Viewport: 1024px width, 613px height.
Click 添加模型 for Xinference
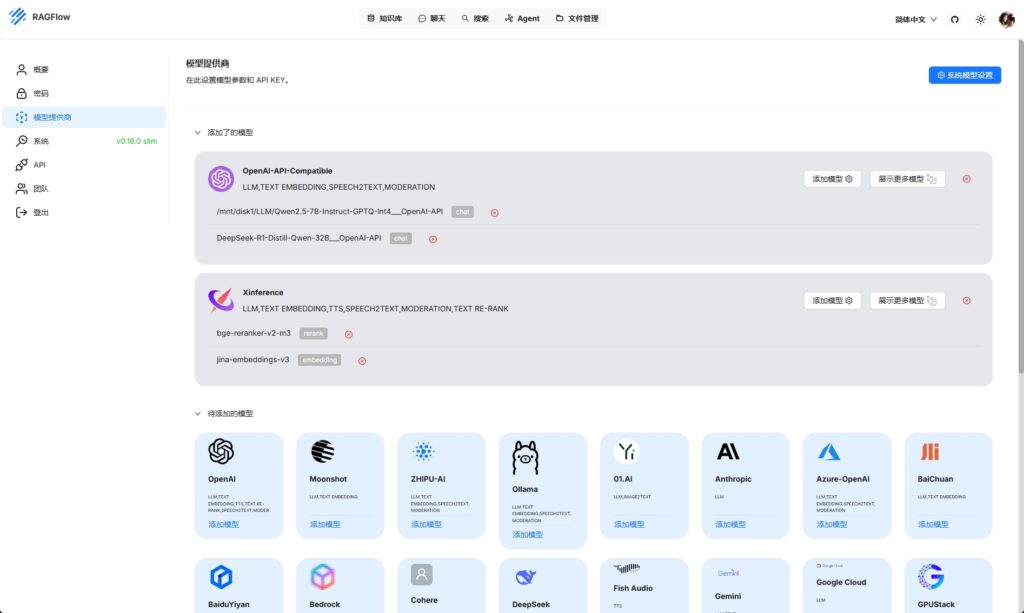coord(833,300)
